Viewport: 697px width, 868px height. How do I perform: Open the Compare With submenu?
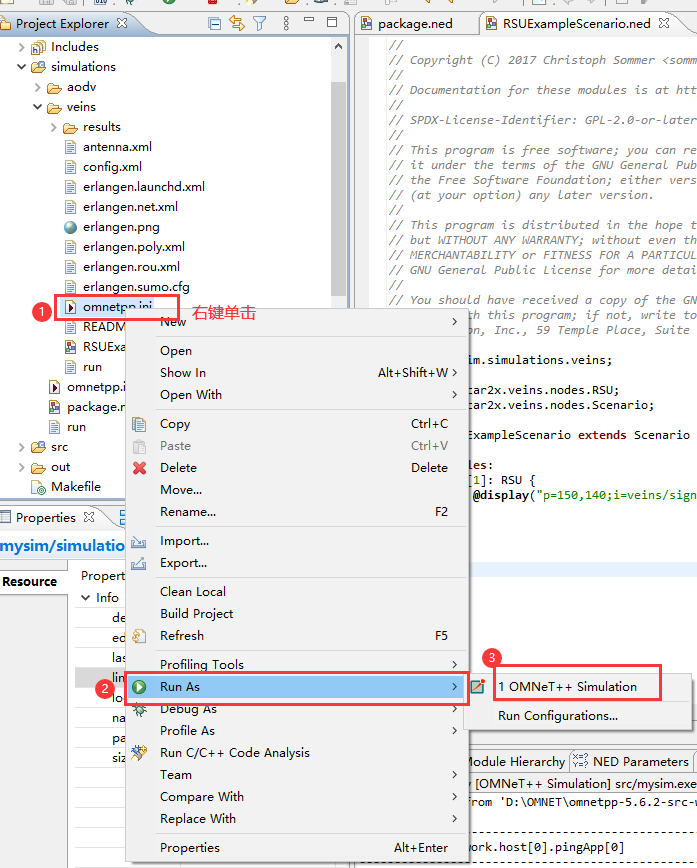(x=297, y=797)
